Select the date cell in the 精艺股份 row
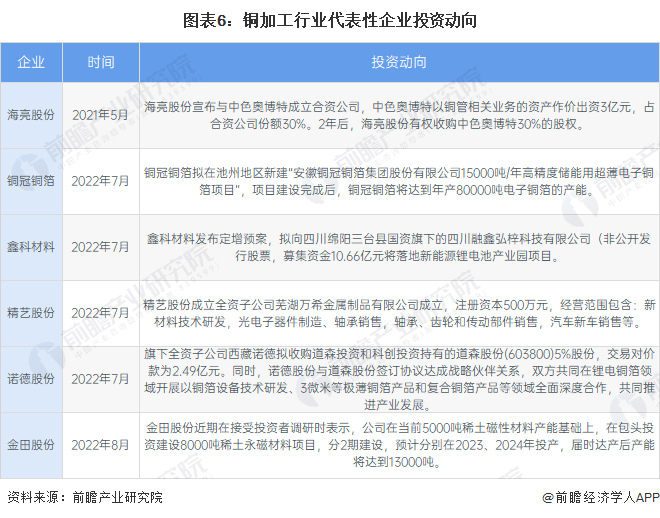The width and height of the screenshot is (660, 518). click(x=101, y=313)
